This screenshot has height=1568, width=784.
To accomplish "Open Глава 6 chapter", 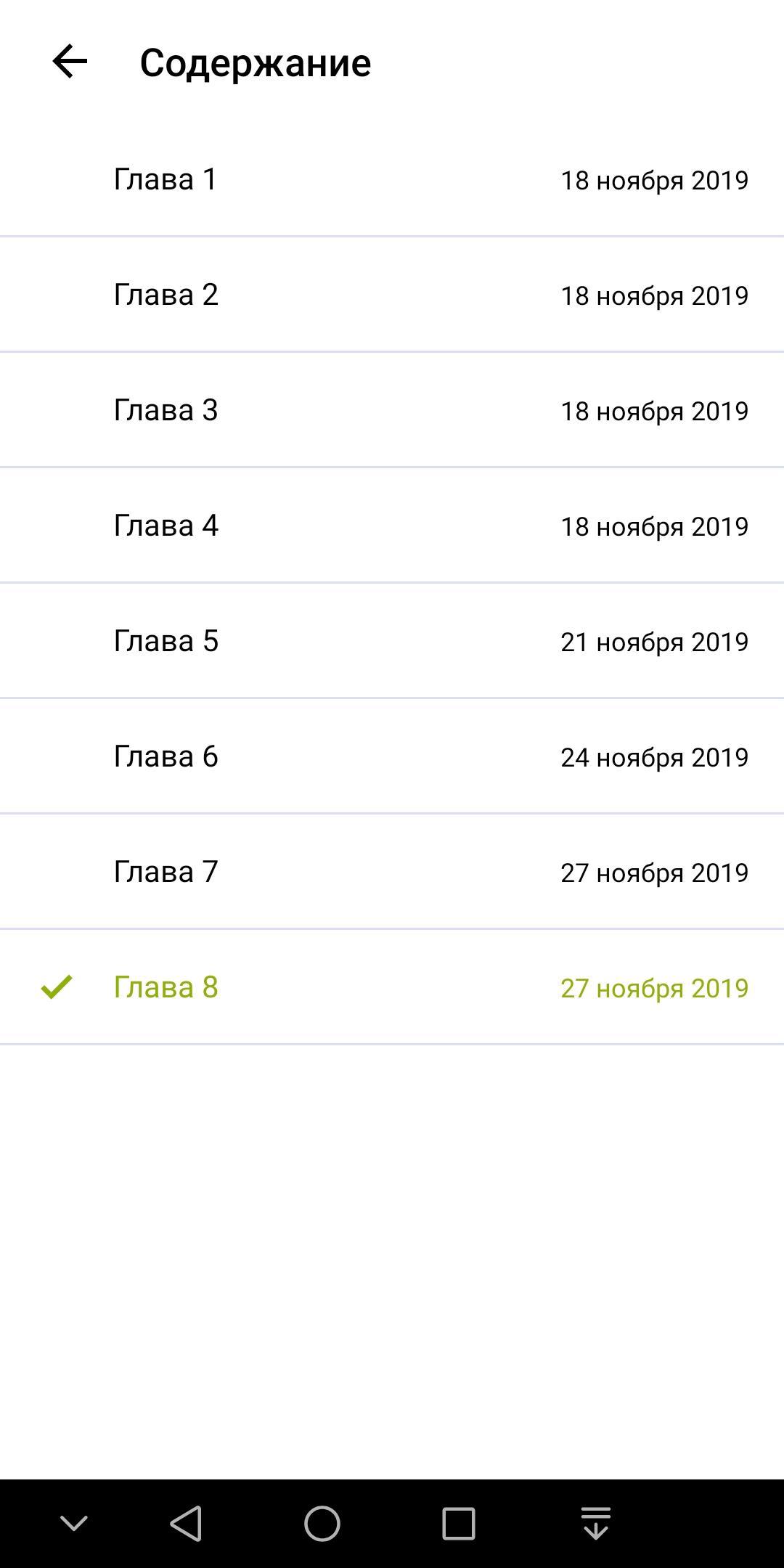I will (166, 756).
